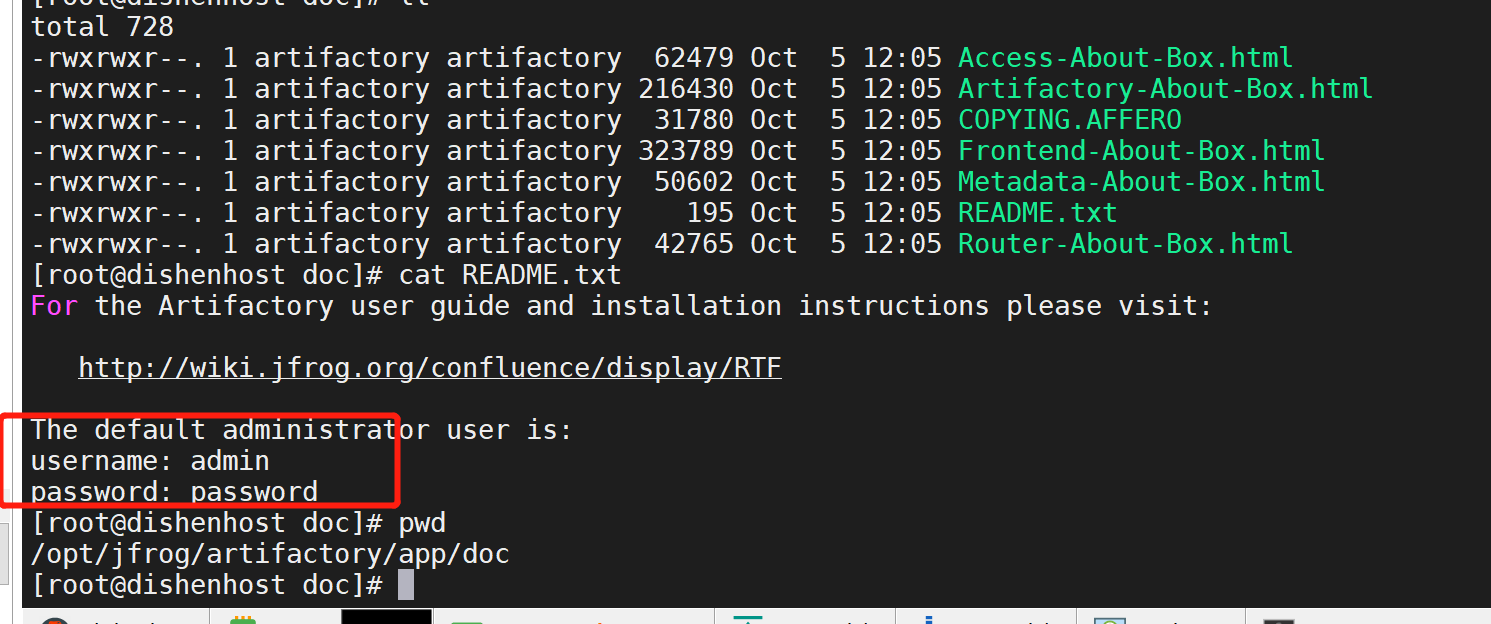Screen dimensions: 1491x624
Task: Click the /opt/jfrog/artifactory/app/doc path output
Action: click(270, 554)
